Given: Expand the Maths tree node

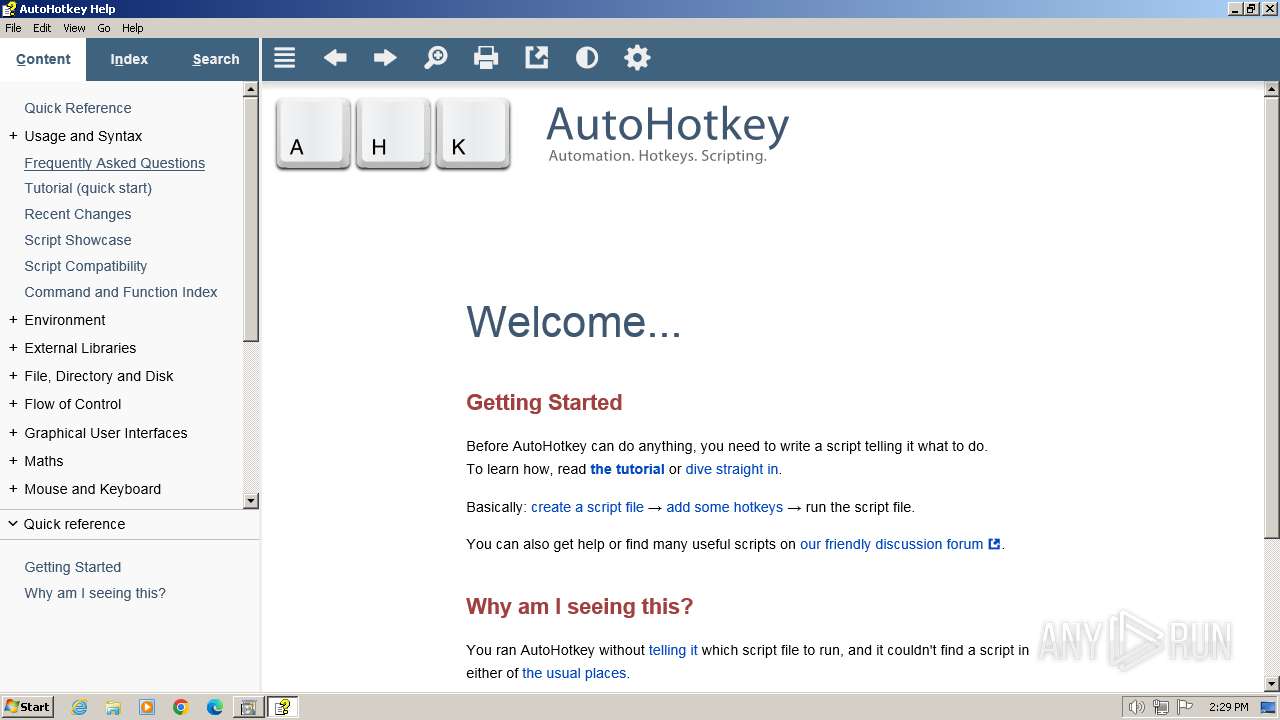Looking at the screenshot, I should (x=13, y=461).
